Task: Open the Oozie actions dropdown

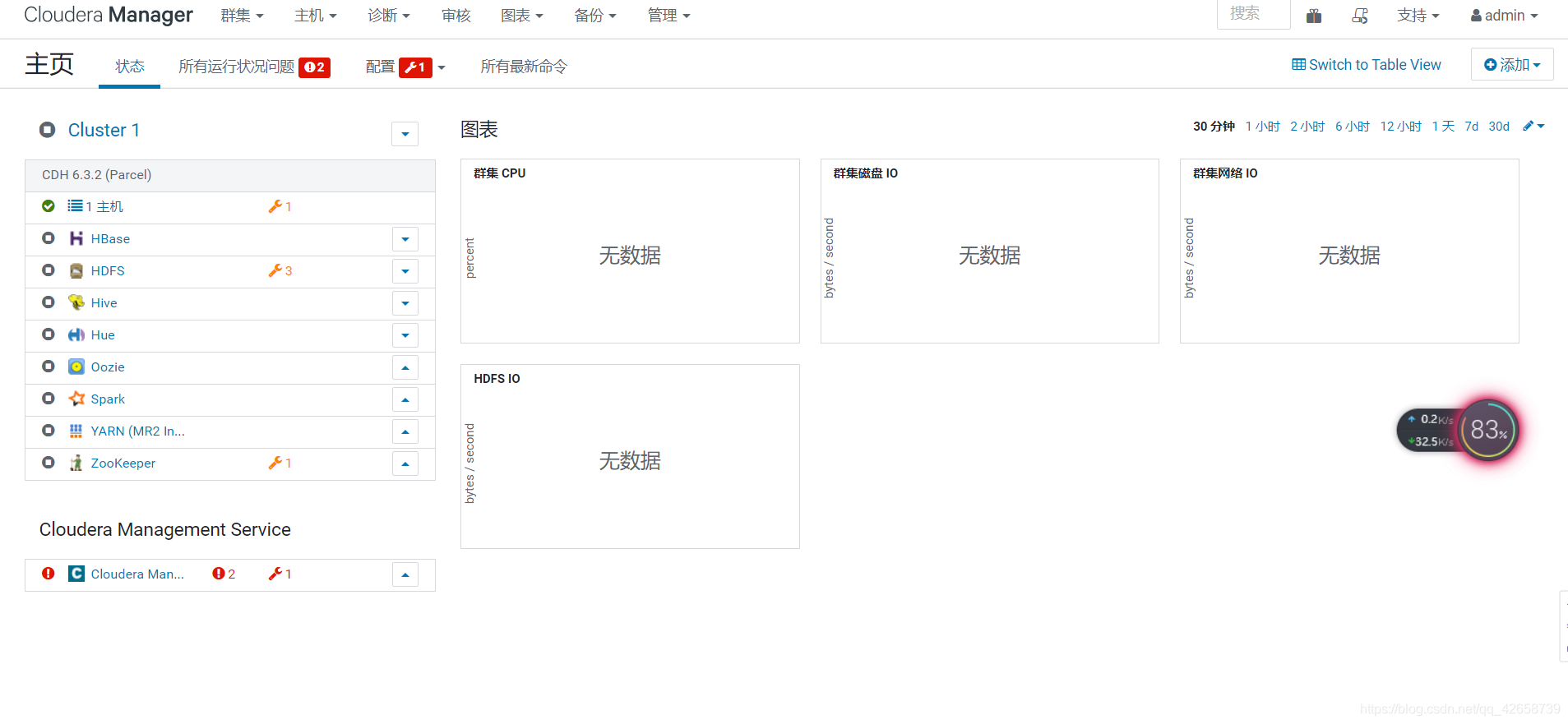Action: tap(405, 367)
